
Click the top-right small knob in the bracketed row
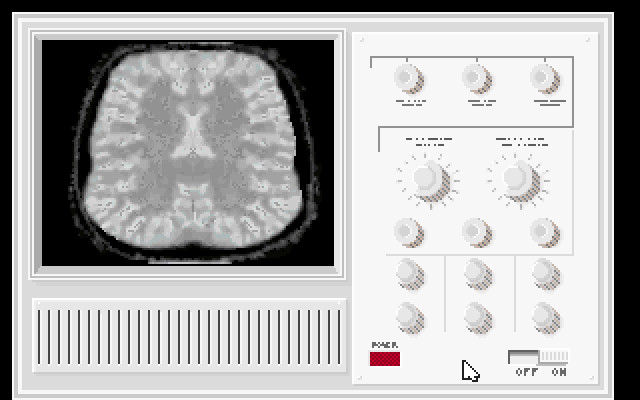pos(545,78)
